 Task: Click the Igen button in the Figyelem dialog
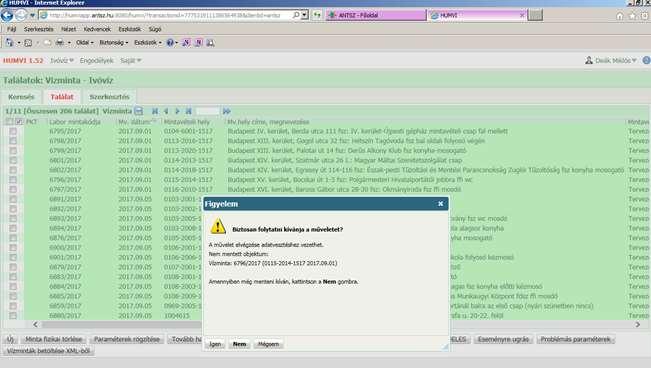215,344
